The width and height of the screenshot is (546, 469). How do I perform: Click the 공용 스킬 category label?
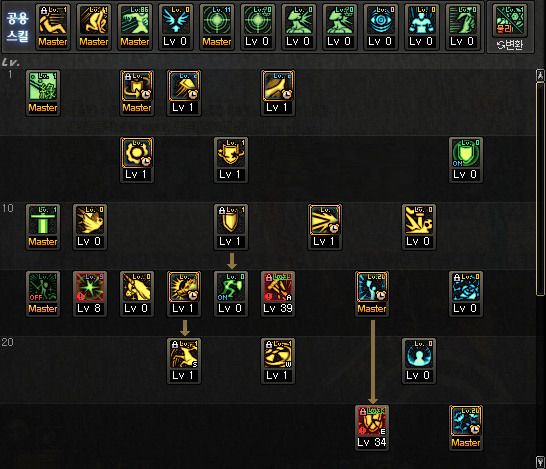tap(17, 27)
